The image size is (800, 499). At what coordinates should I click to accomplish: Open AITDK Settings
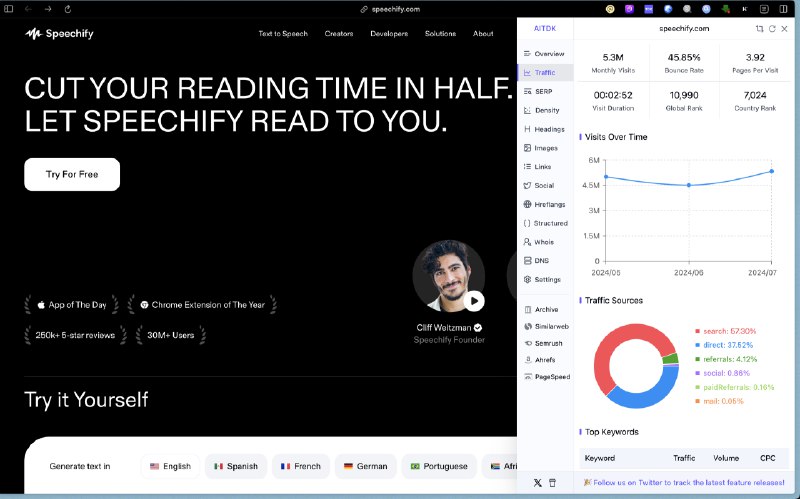click(x=542, y=279)
